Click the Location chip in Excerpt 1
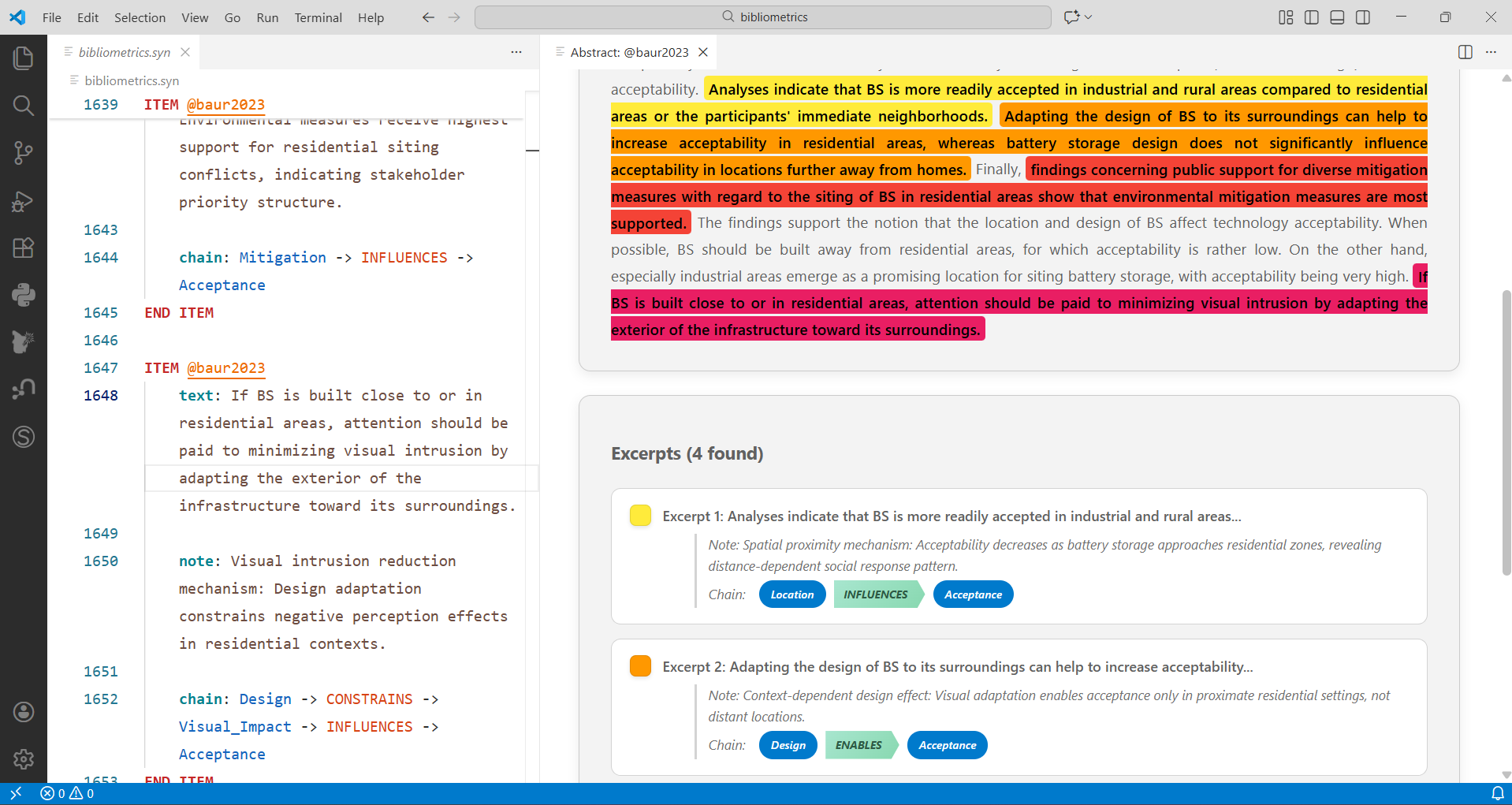Image resolution: width=1512 pixels, height=805 pixels. (791, 594)
